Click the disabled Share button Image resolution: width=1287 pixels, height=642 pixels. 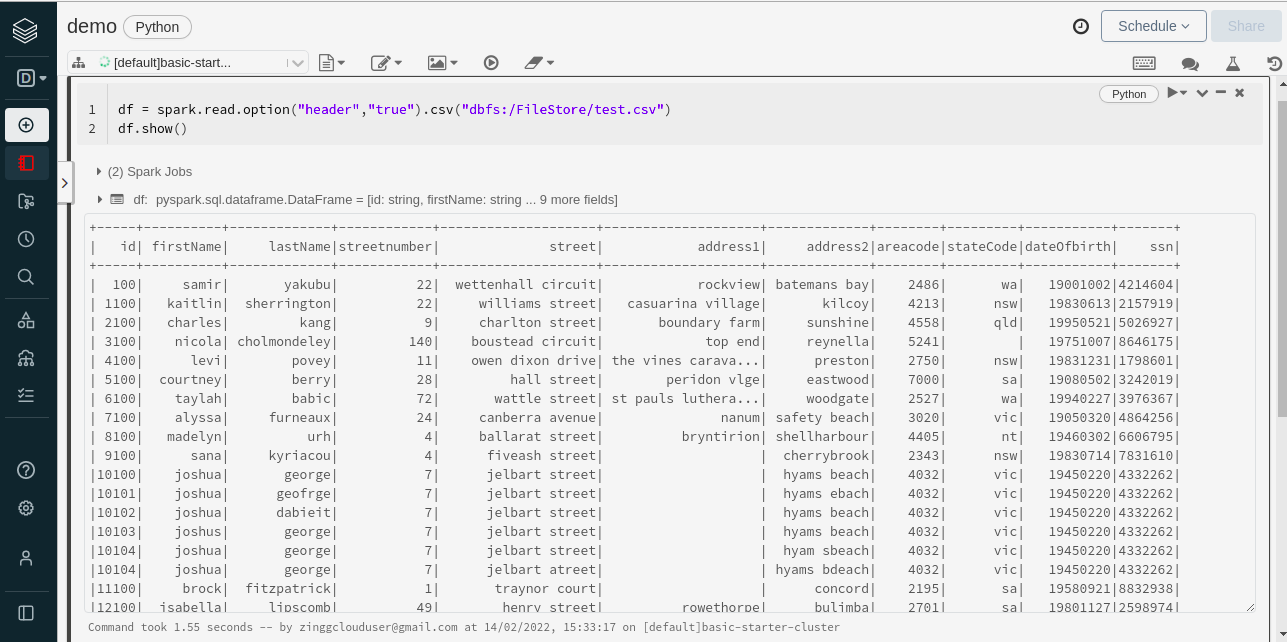click(1245, 25)
